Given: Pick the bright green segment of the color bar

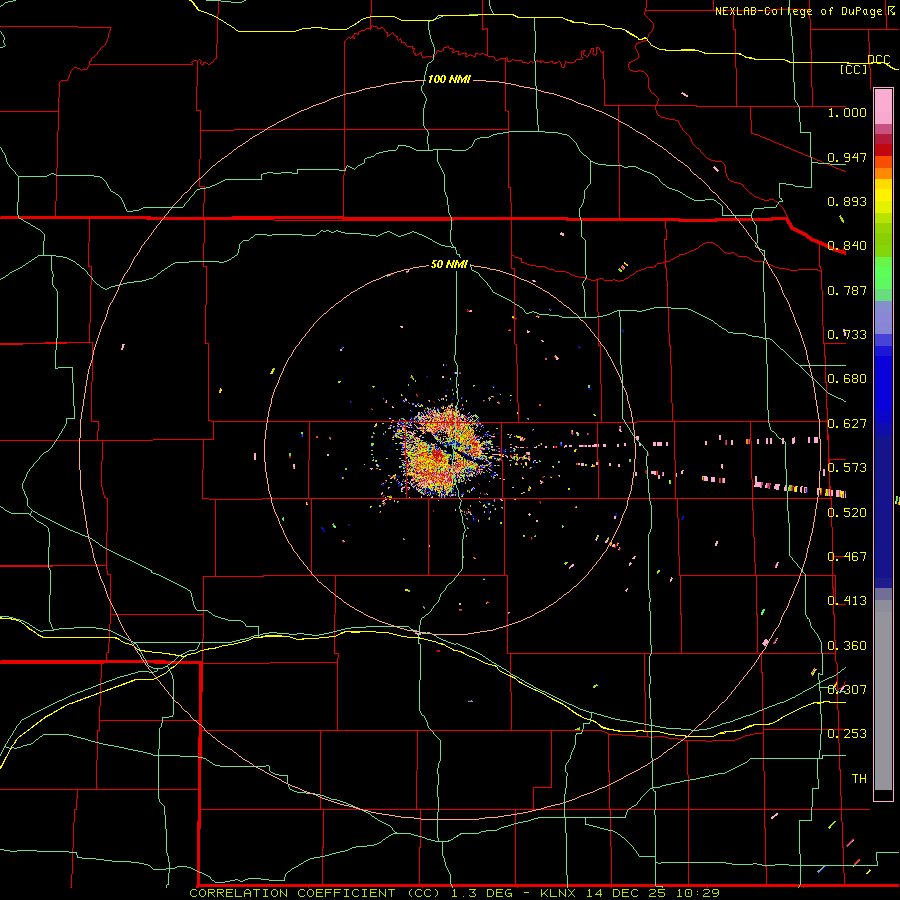Looking at the screenshot, I should [883, 273].
